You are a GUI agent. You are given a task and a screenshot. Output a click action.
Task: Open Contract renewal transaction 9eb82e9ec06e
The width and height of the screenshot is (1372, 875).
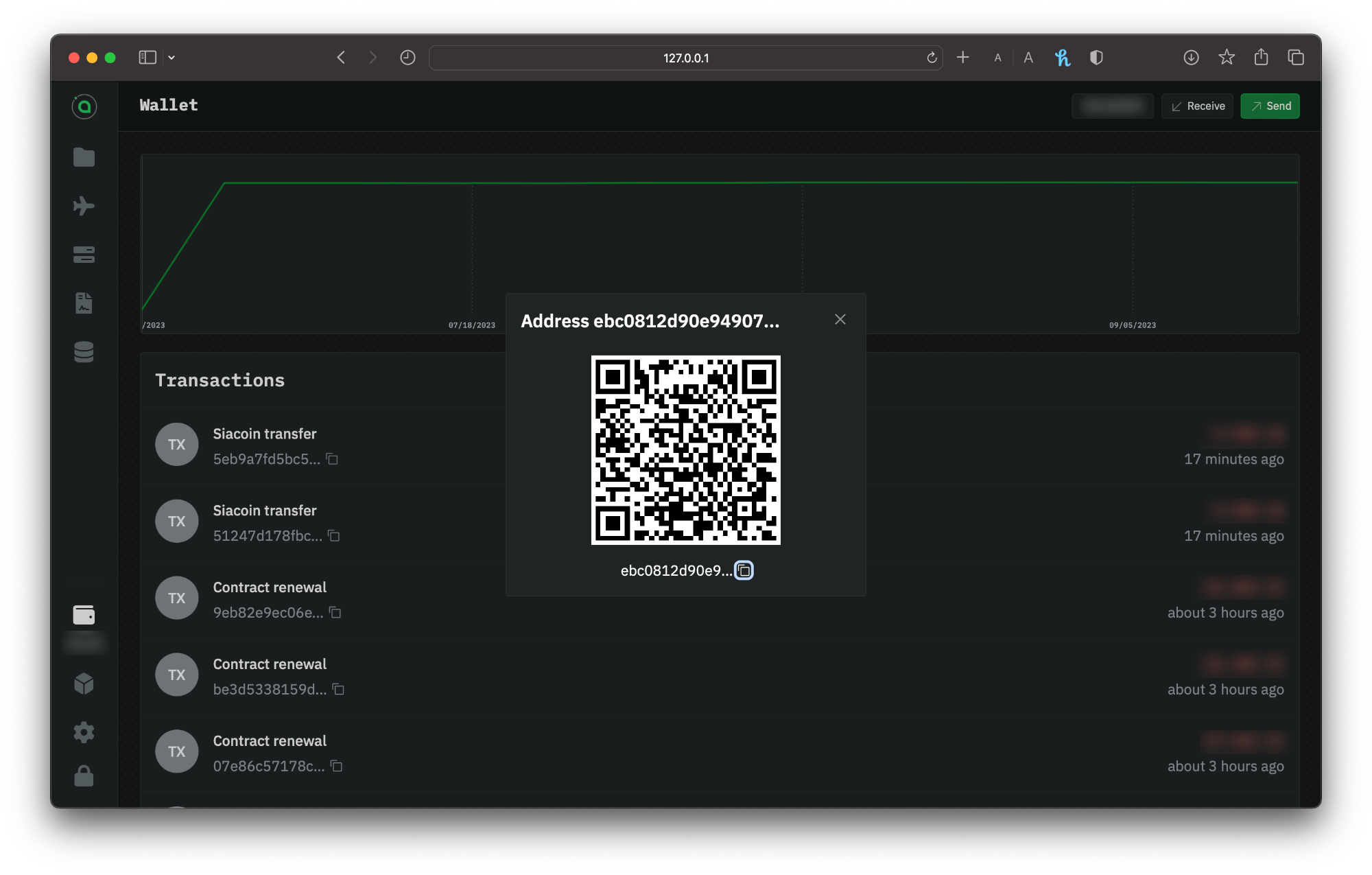pos(270,587)
